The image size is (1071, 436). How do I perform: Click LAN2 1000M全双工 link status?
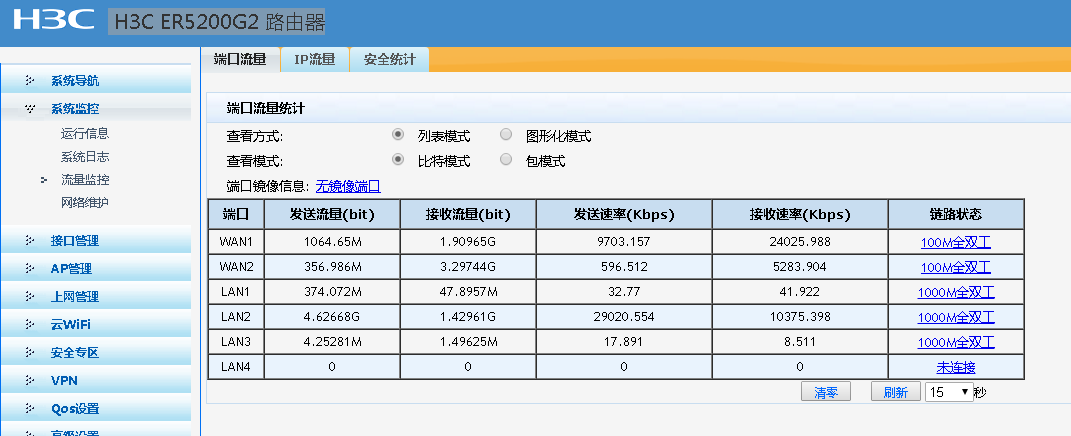pyautogui.click(x=956, y=317)
